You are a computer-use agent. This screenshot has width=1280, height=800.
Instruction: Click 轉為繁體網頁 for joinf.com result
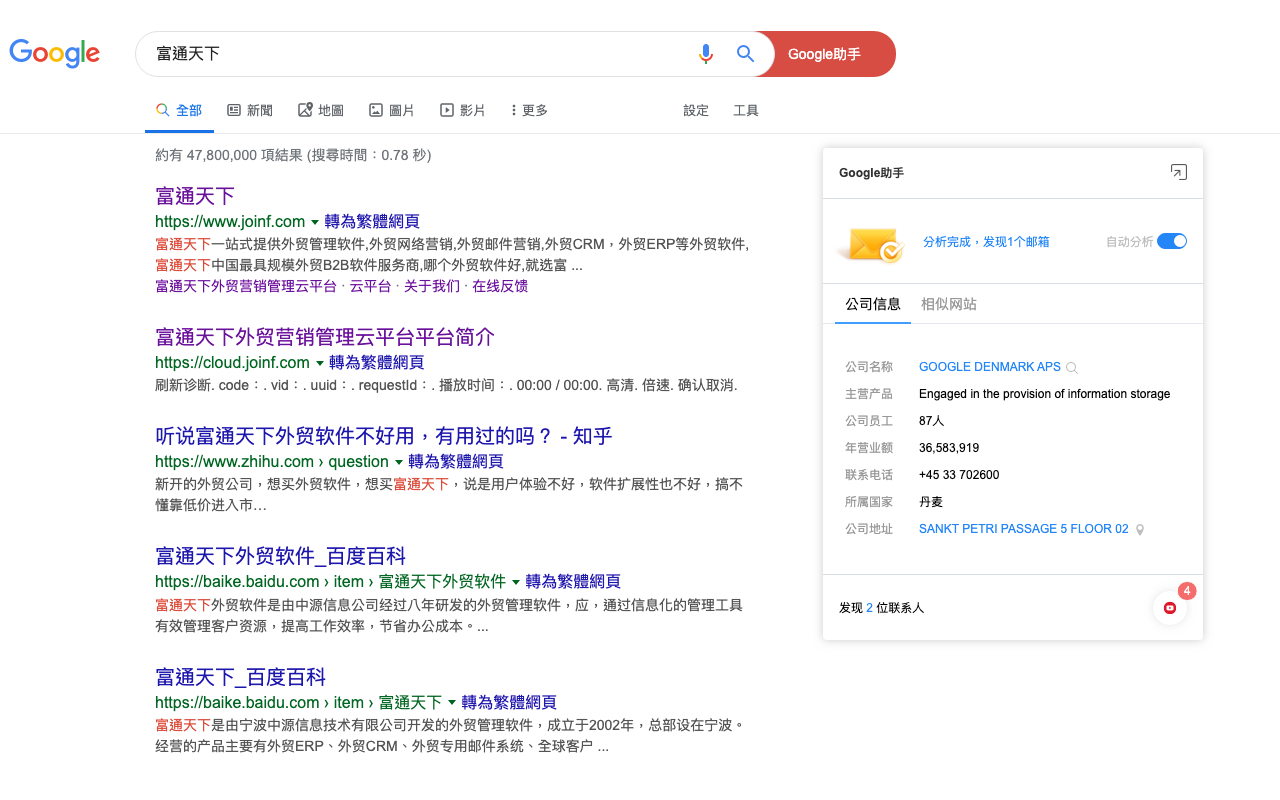pos(372,222)
